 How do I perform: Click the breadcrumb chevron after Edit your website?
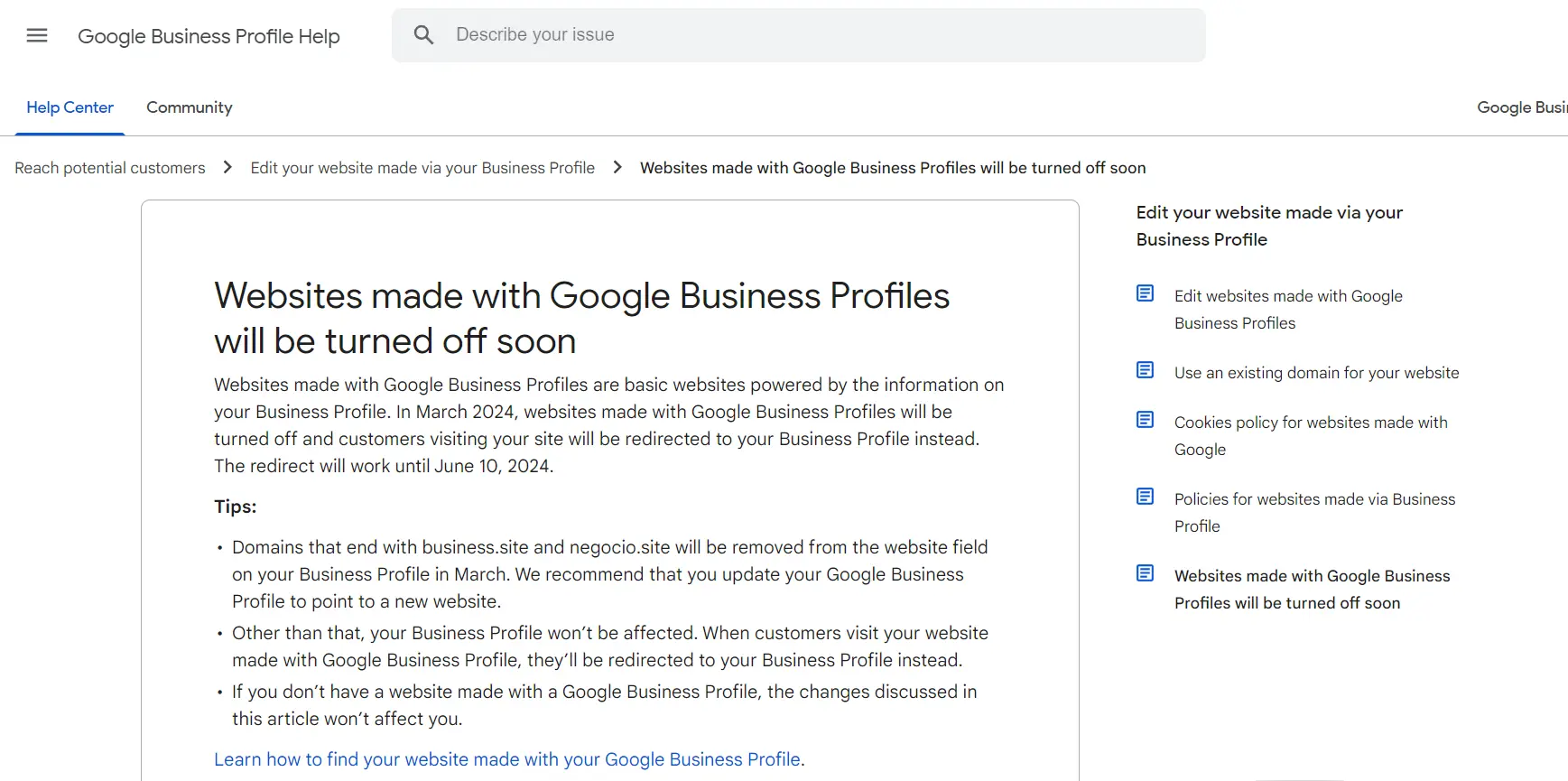(617, 167)
